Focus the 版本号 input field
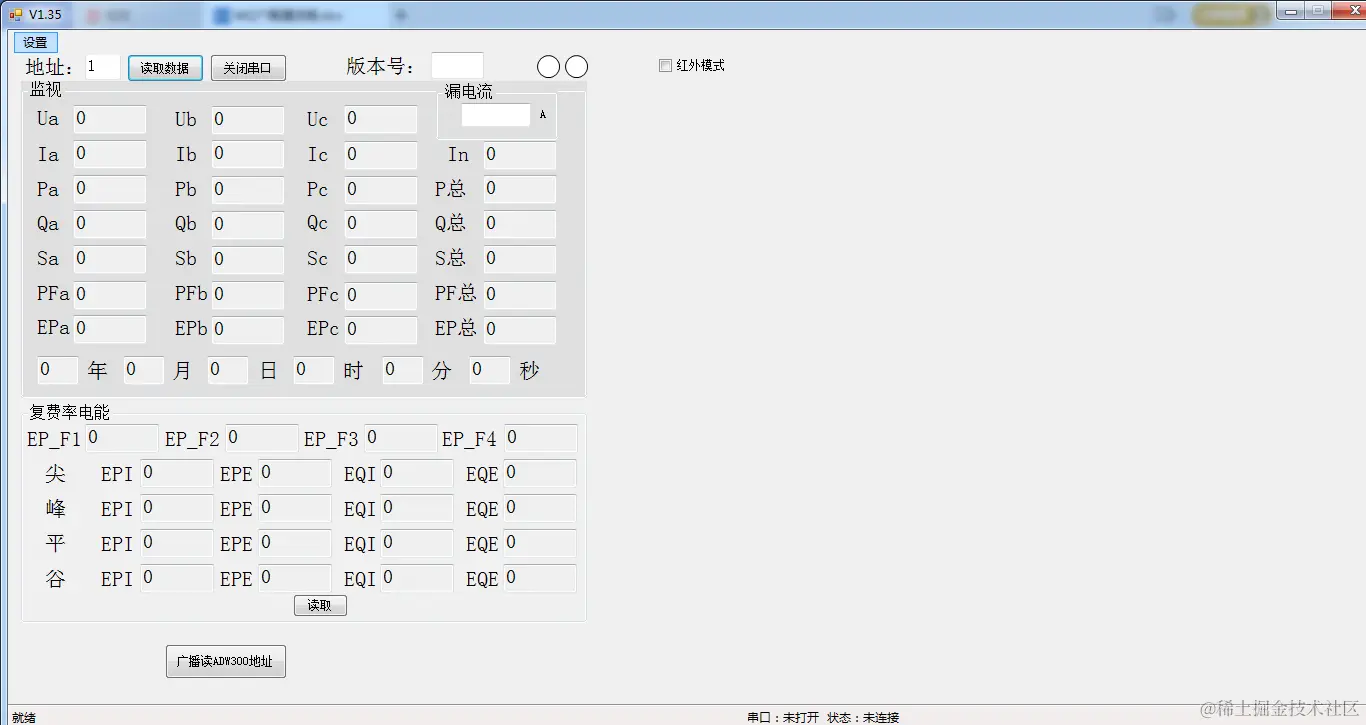1366x725 pixels. point(457,66)
